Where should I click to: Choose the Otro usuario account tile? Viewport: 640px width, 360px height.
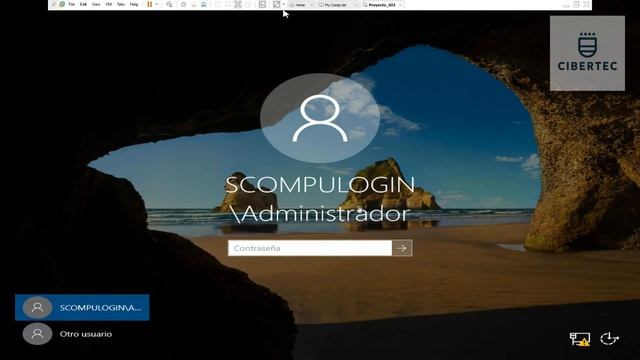coord(82,334)
